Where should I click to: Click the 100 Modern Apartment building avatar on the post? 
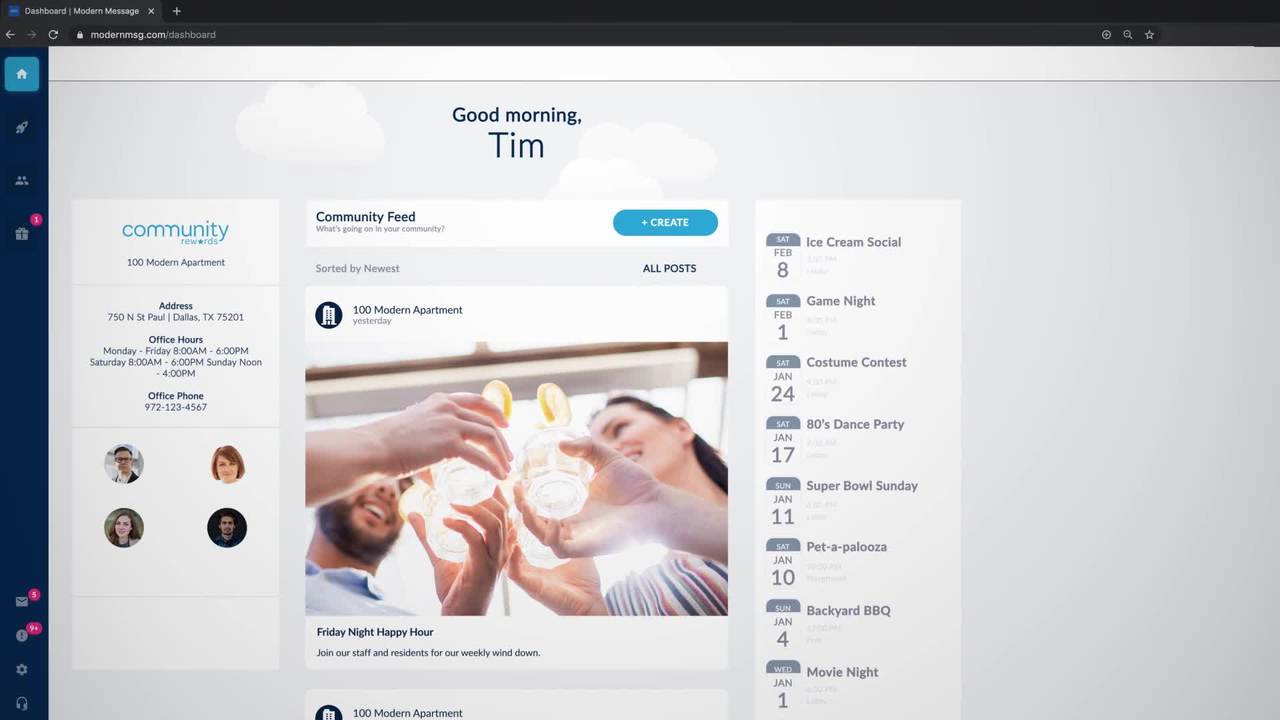pyautogui.click(x=329, y=314)
